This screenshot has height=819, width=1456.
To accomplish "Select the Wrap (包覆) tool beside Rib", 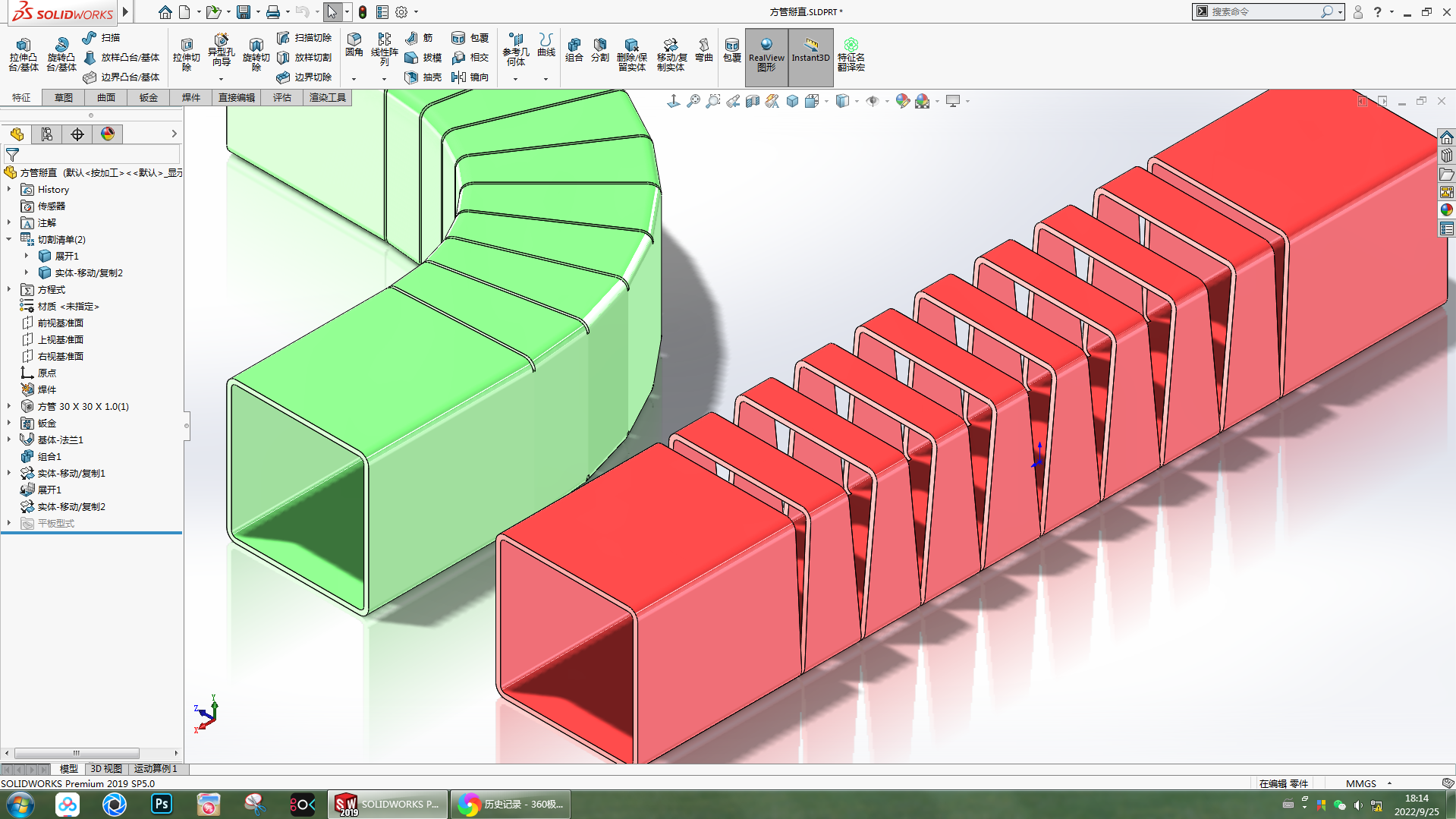I will point(470,37).
